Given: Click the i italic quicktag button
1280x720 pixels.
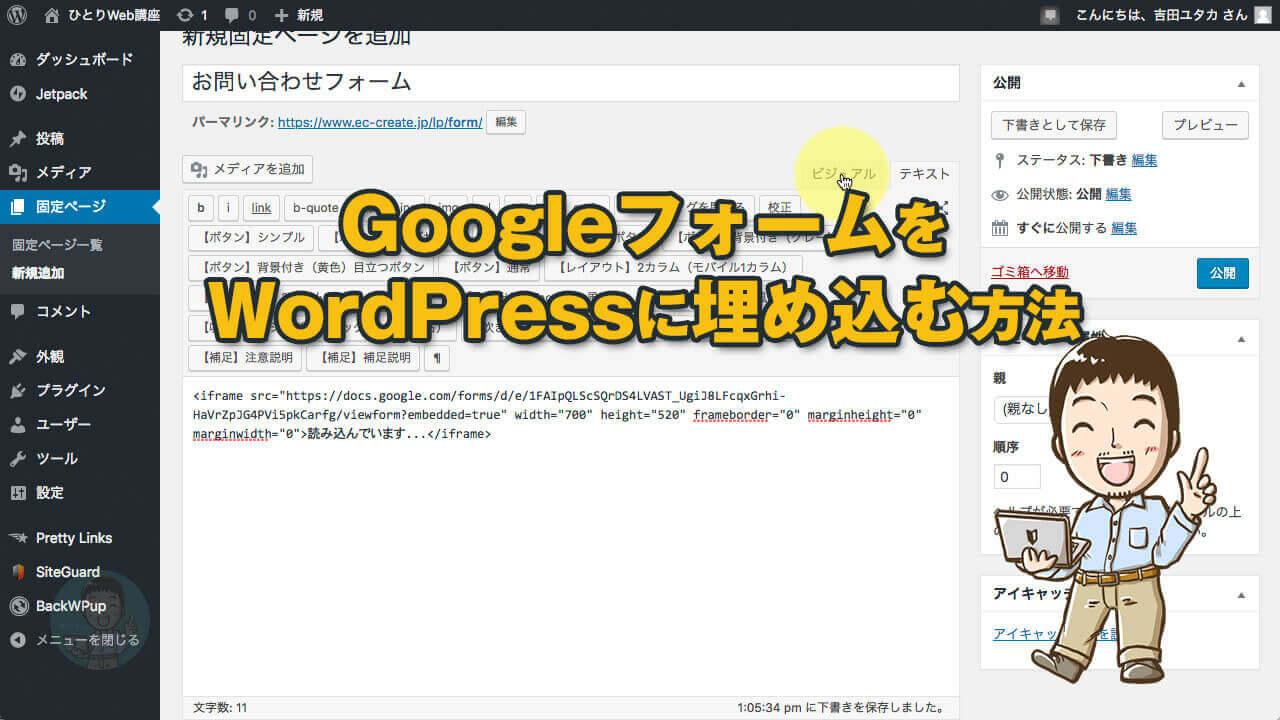Looking at the screenshot, I should pyautogui.click(x=229, y=207).
